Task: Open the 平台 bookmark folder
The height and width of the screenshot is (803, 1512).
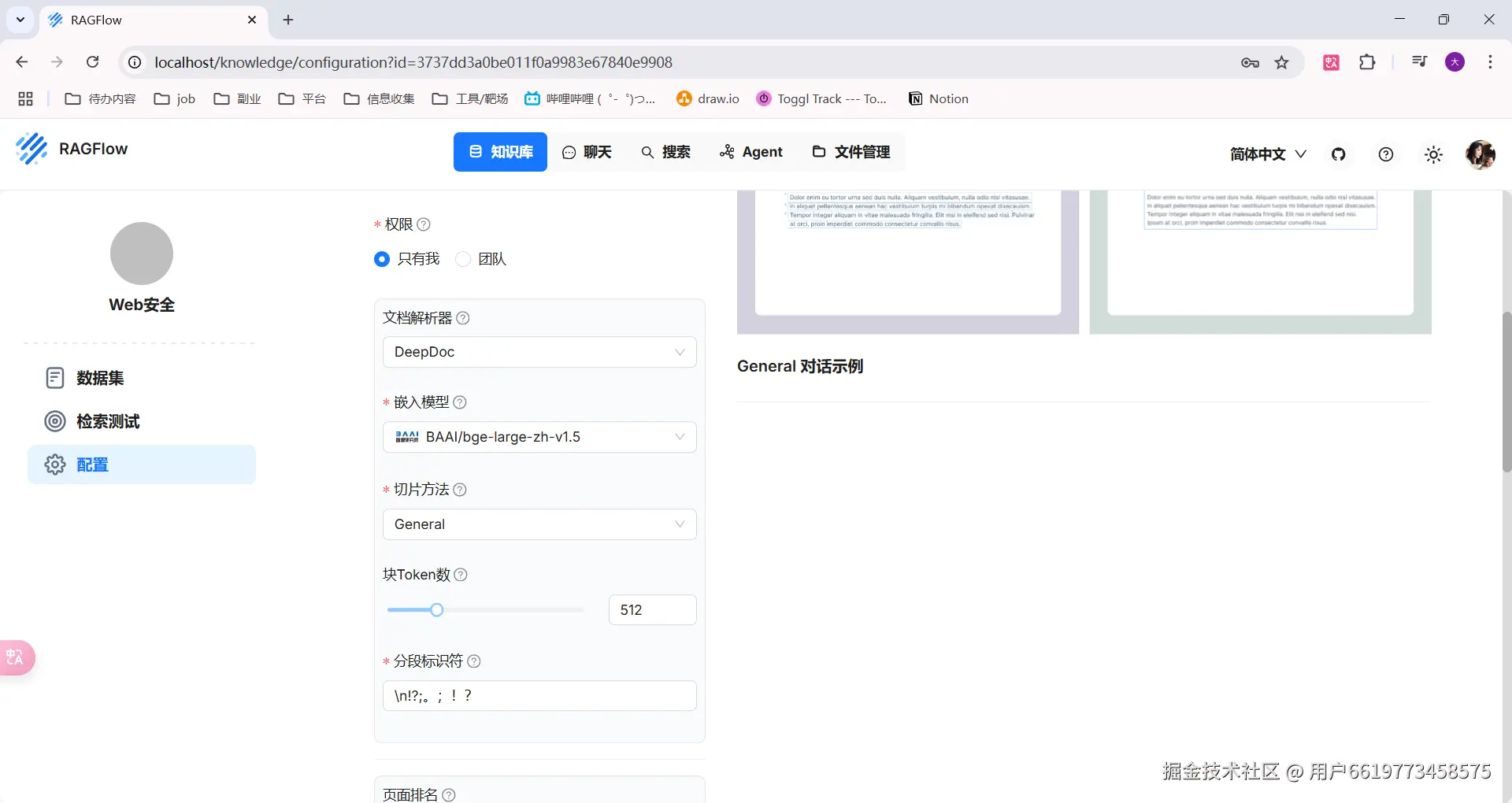Action: click(302, 98)
